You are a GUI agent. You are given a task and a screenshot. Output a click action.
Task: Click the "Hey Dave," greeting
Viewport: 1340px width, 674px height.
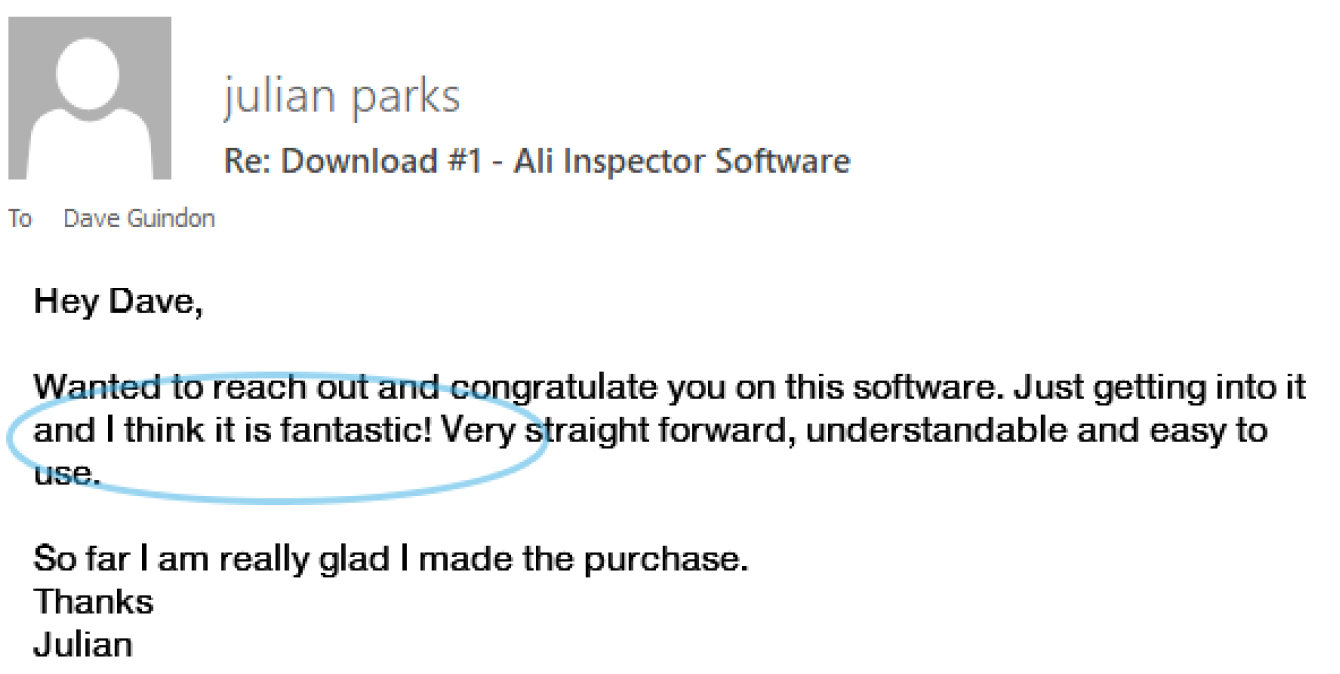coord(118,301)
